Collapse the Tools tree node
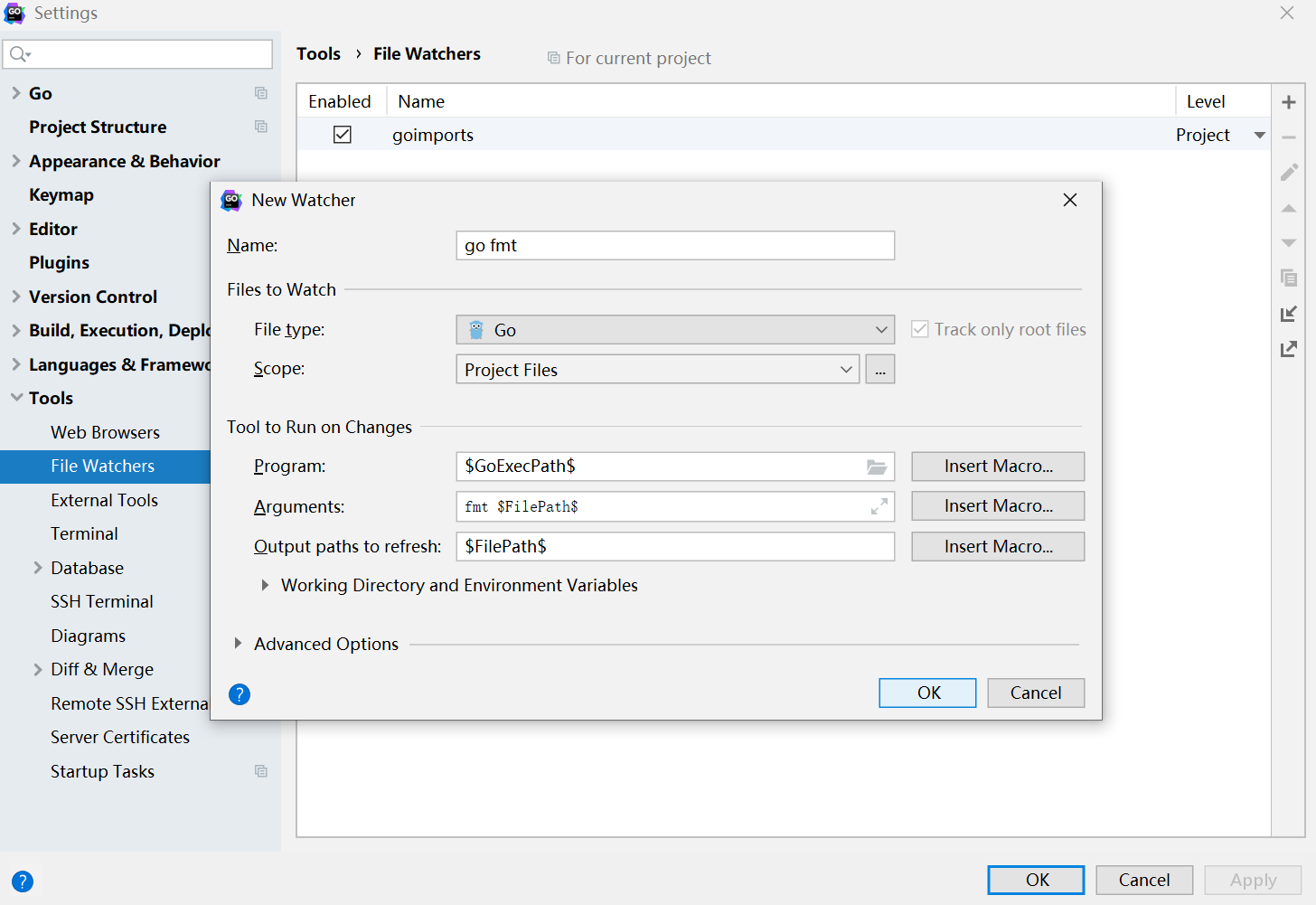This screenshot has width=1316, height=905. click(x=16, y=398)
